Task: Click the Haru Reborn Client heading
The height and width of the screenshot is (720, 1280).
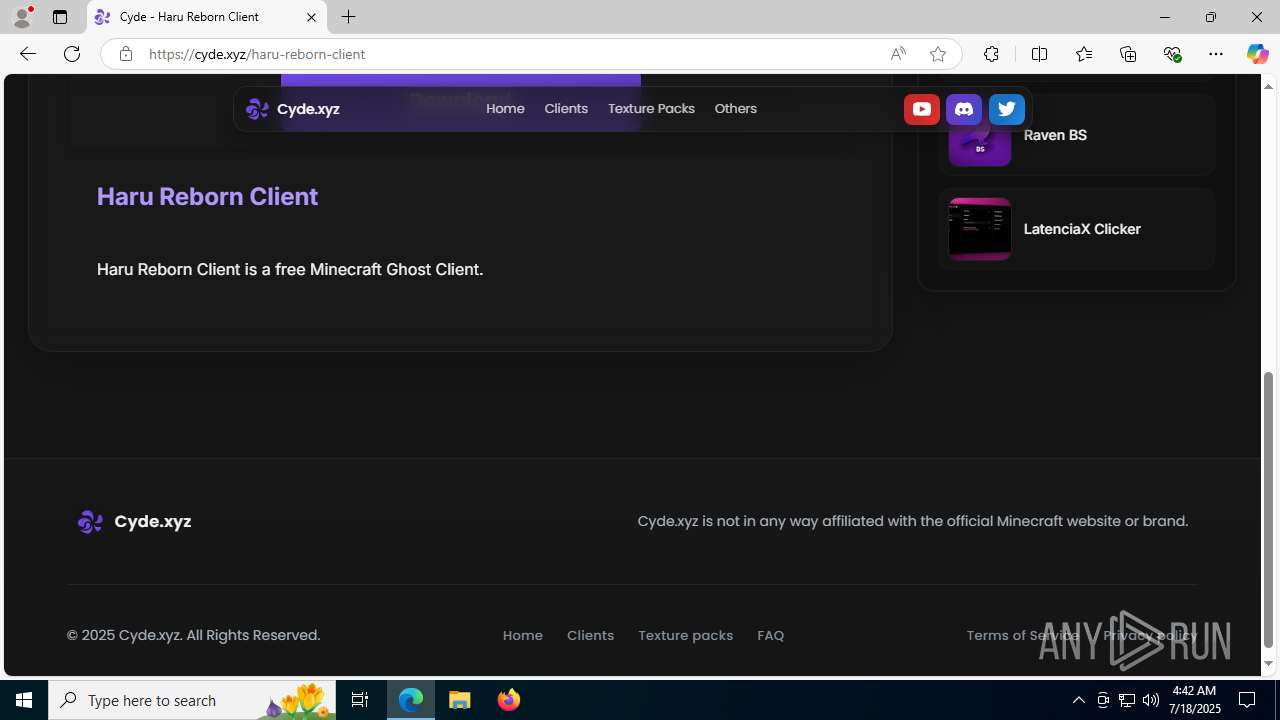Action: pyautogui.click(x=207, y=196)
